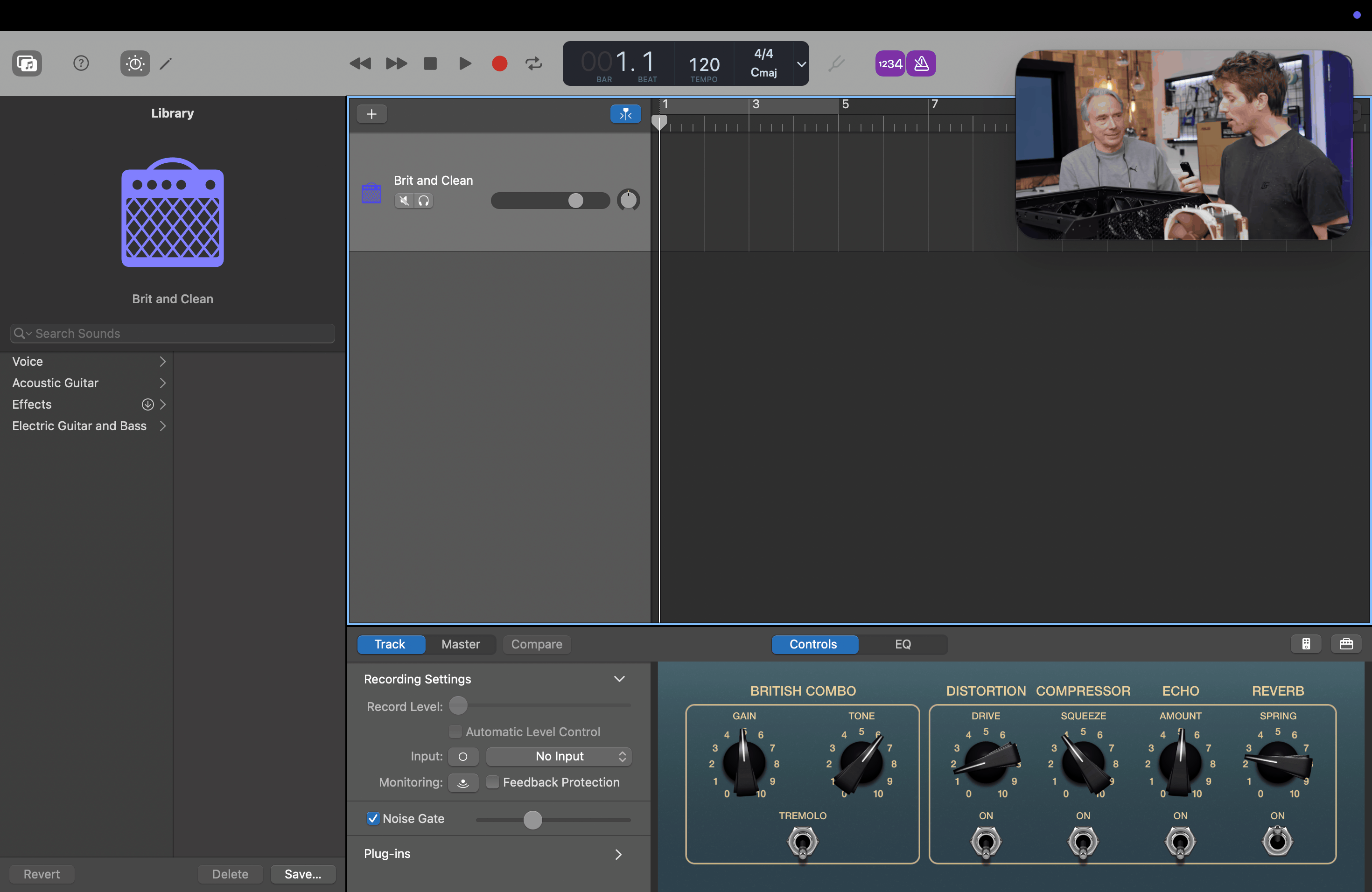Switch to the EQ tab
This screenshot has width=1372, height=892.
pos(902,644)
